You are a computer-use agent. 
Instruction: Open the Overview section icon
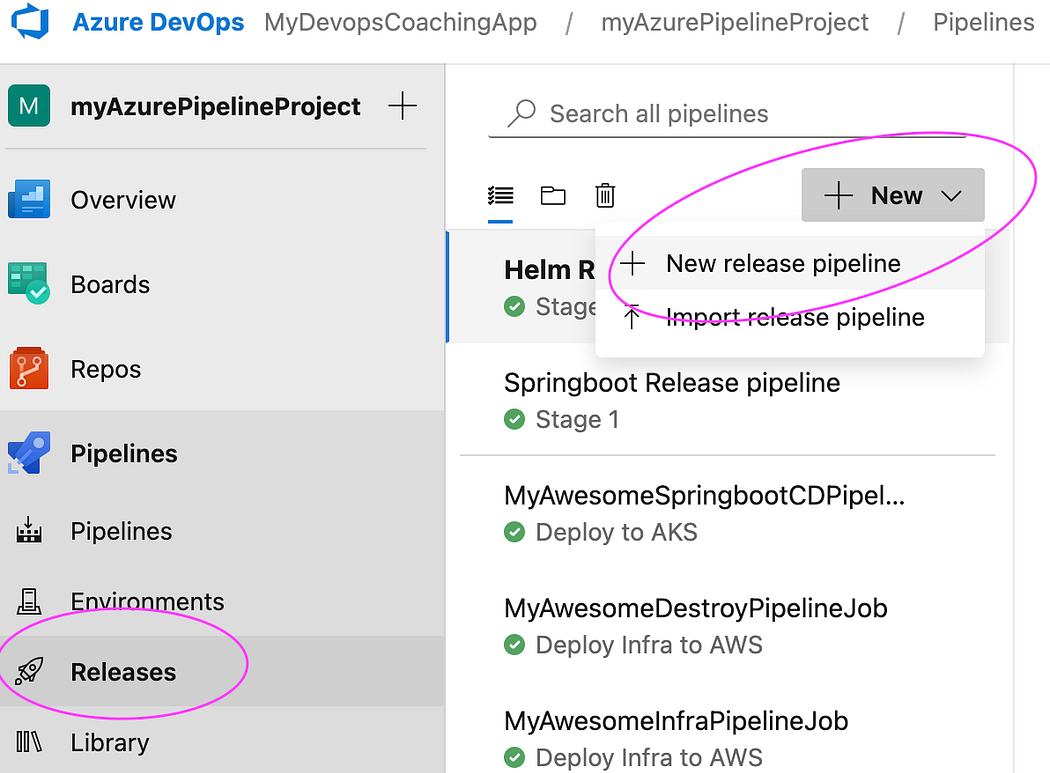pos(29,200)
